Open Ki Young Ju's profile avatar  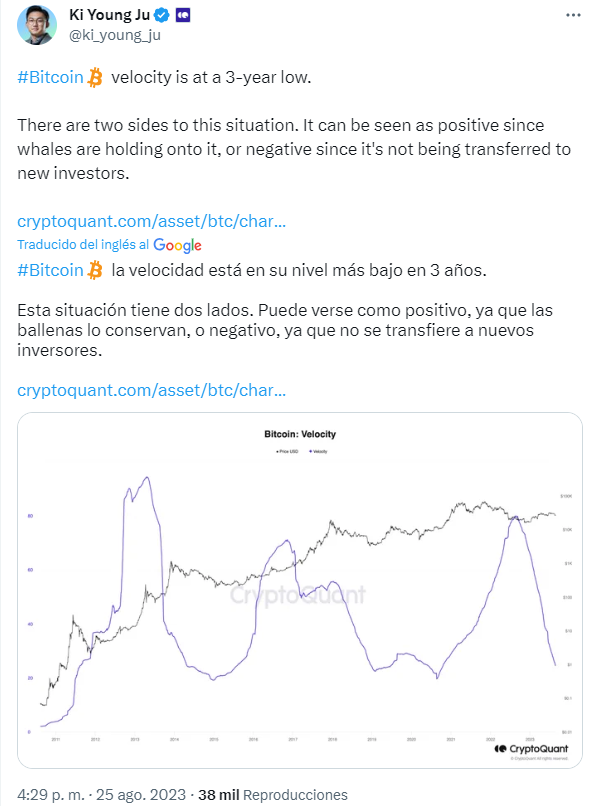(x=37, y=25)
